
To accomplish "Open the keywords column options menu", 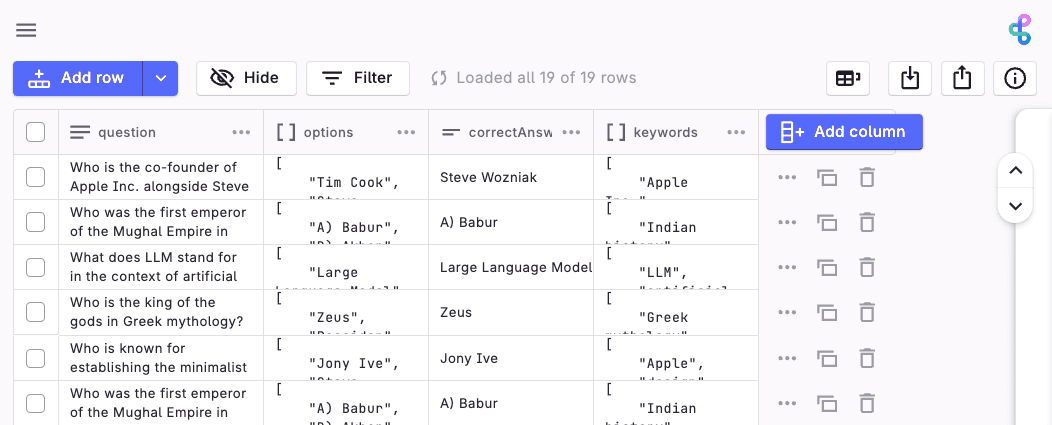I will point(737,132).
